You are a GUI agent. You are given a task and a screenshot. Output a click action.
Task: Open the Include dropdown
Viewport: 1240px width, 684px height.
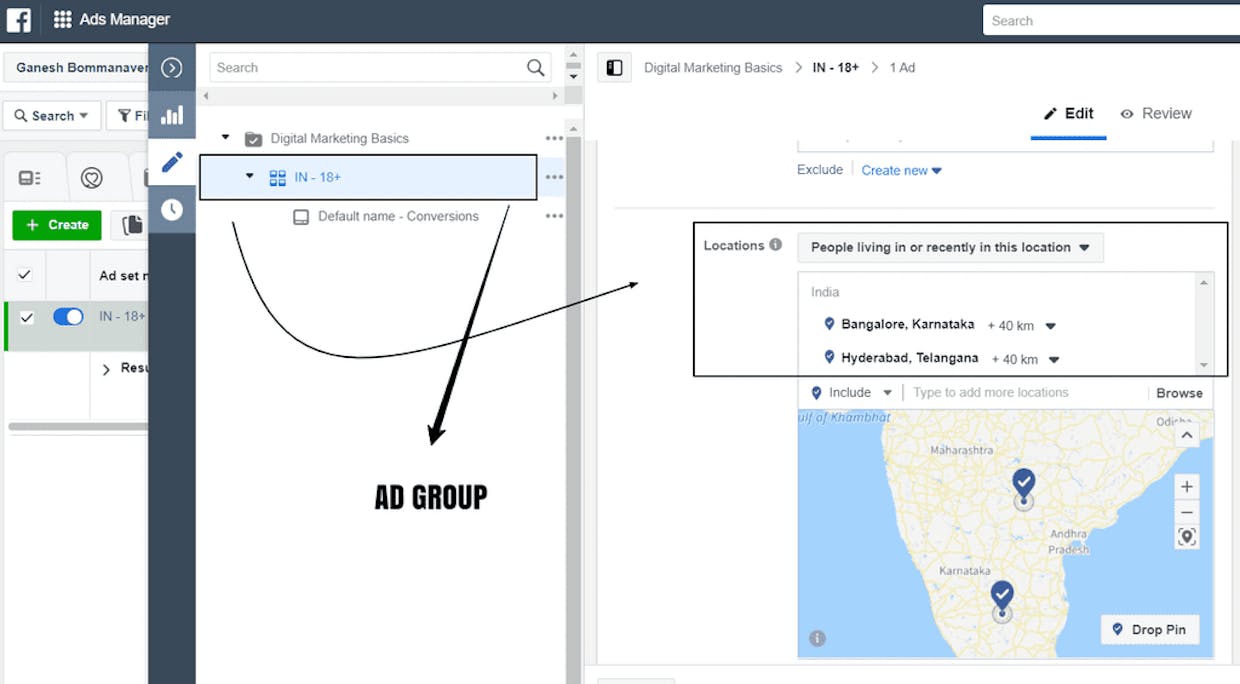click(x=851, y=393)
